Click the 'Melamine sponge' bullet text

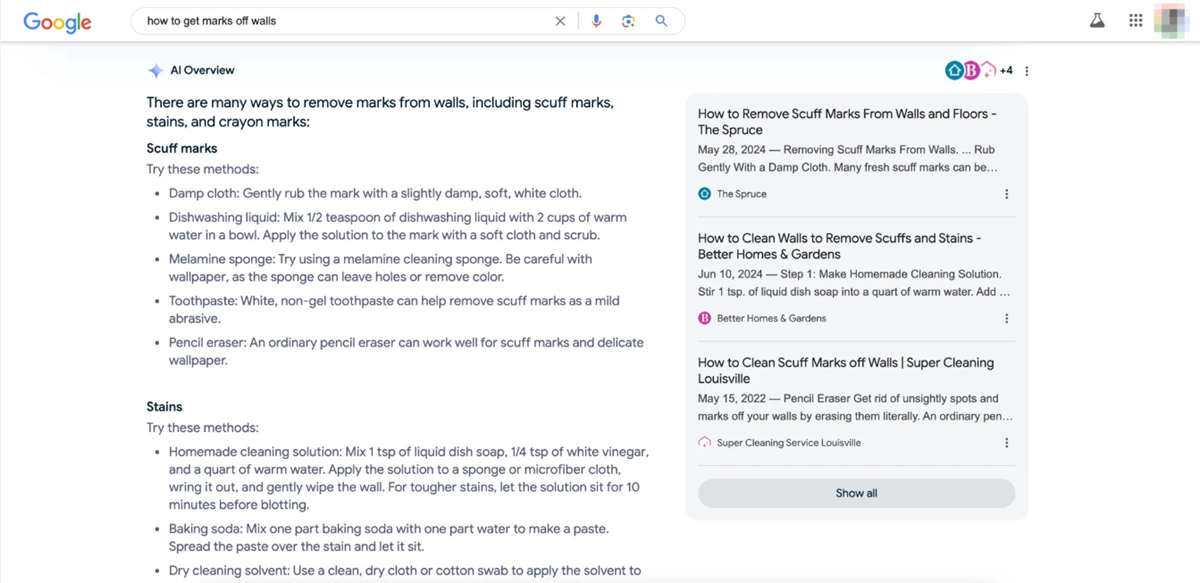tap(380, 268)
